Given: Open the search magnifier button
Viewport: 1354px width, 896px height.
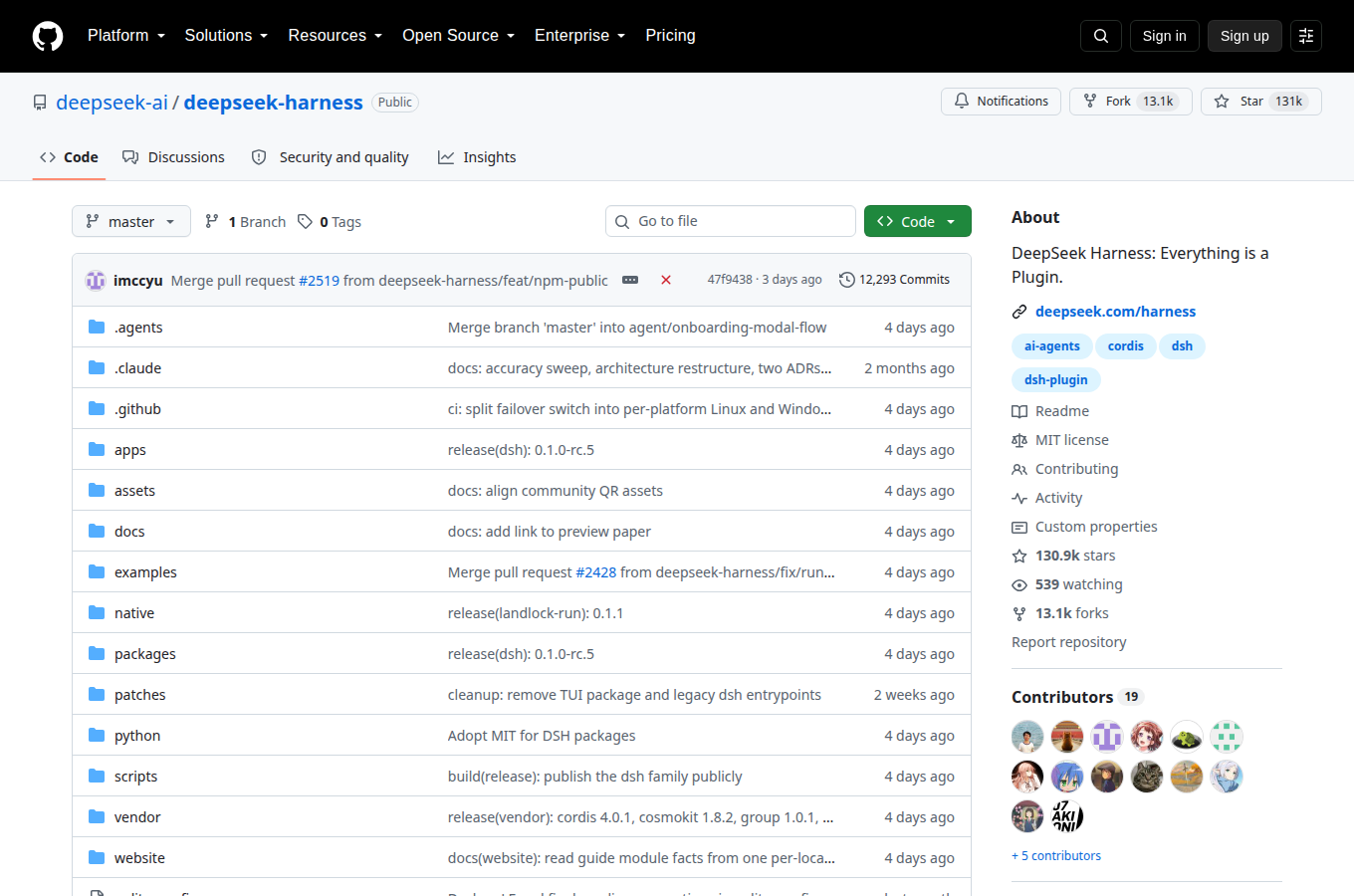Looking at the screenshot, I should (1101, 36).
